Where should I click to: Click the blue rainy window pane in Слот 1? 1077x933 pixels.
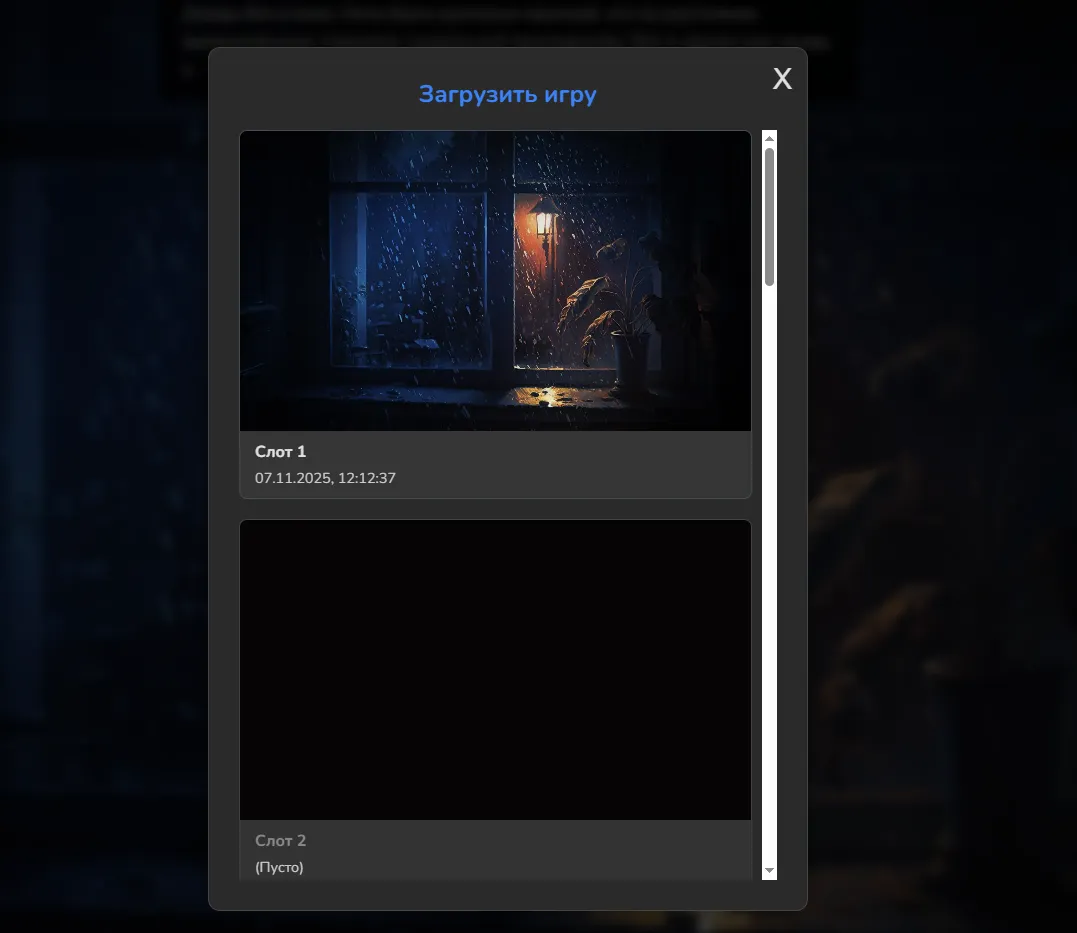point(410,270)
